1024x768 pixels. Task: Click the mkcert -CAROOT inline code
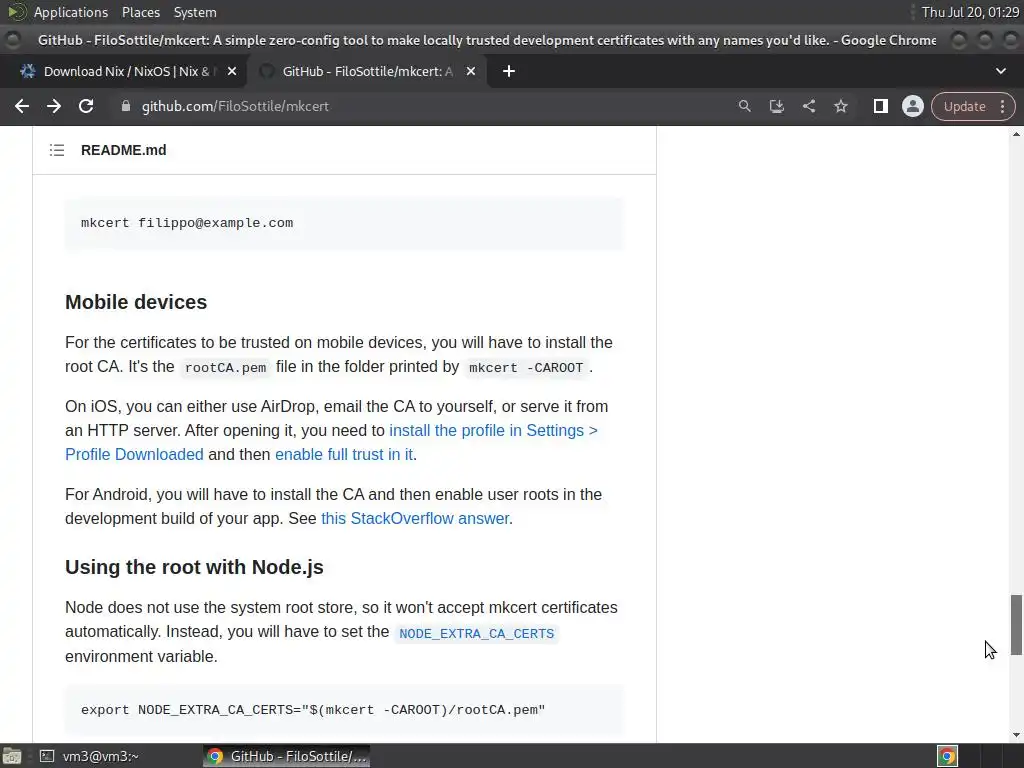coord(526,368)
